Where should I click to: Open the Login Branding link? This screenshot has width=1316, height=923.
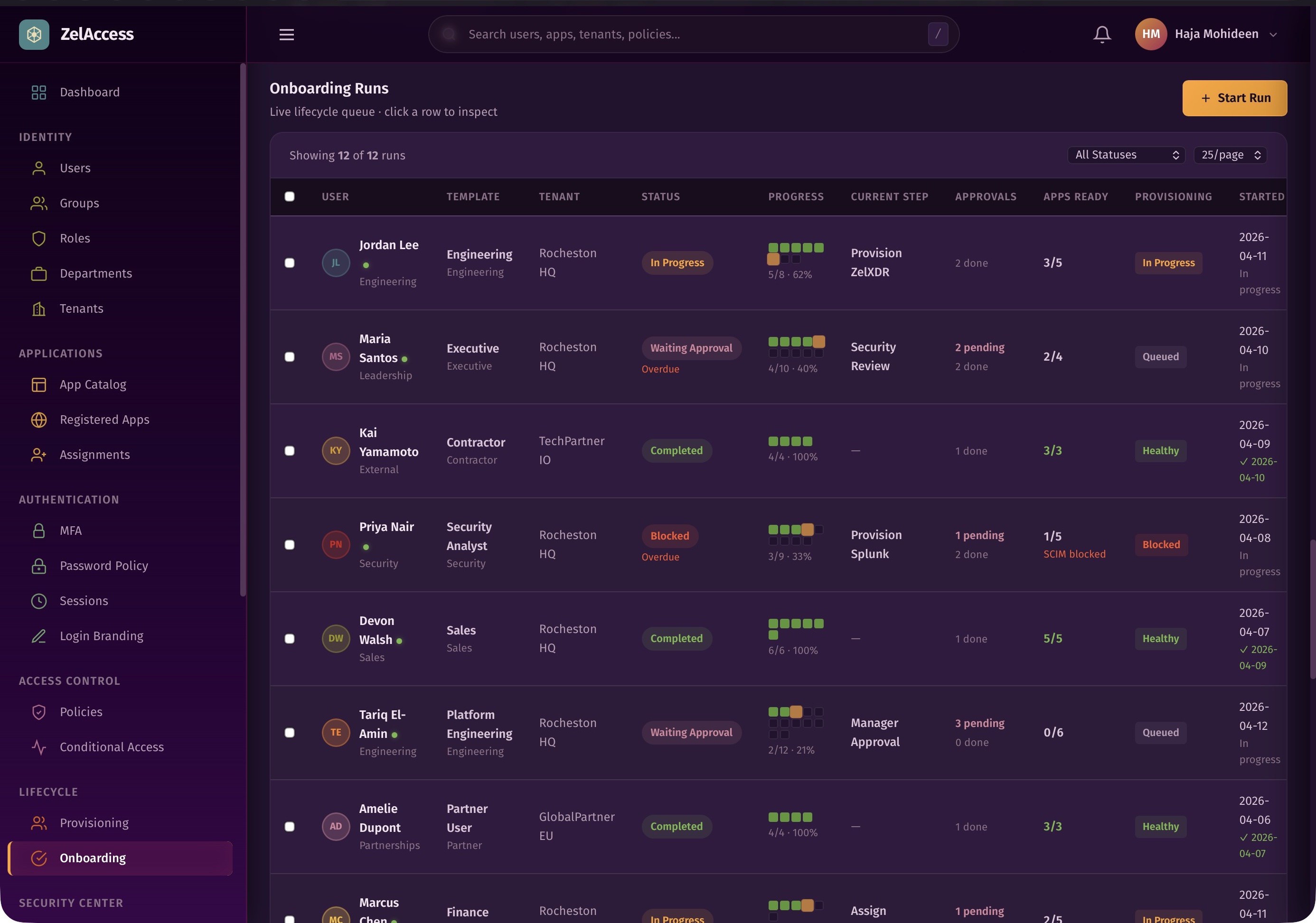click(102, 636)
